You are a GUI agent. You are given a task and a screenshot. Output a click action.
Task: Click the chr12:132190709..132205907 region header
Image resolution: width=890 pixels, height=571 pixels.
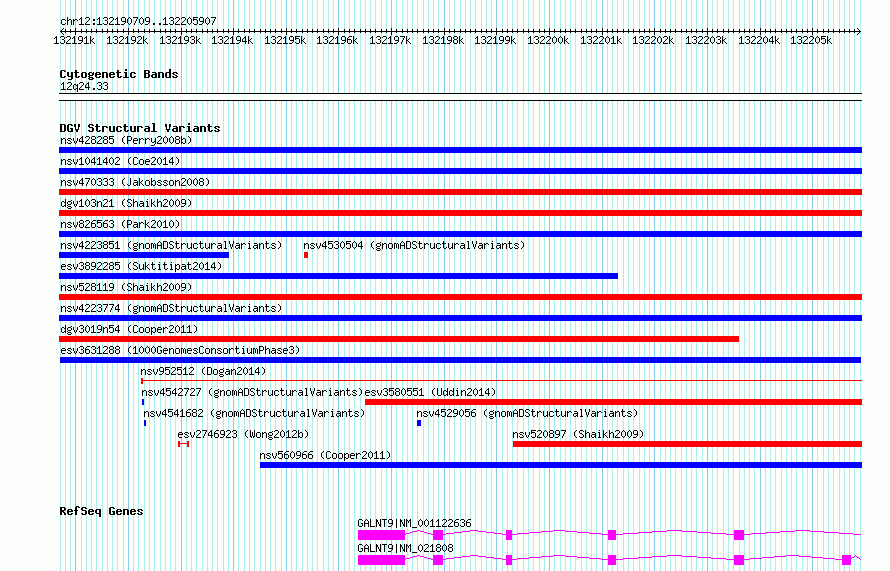tap(138, 21)
